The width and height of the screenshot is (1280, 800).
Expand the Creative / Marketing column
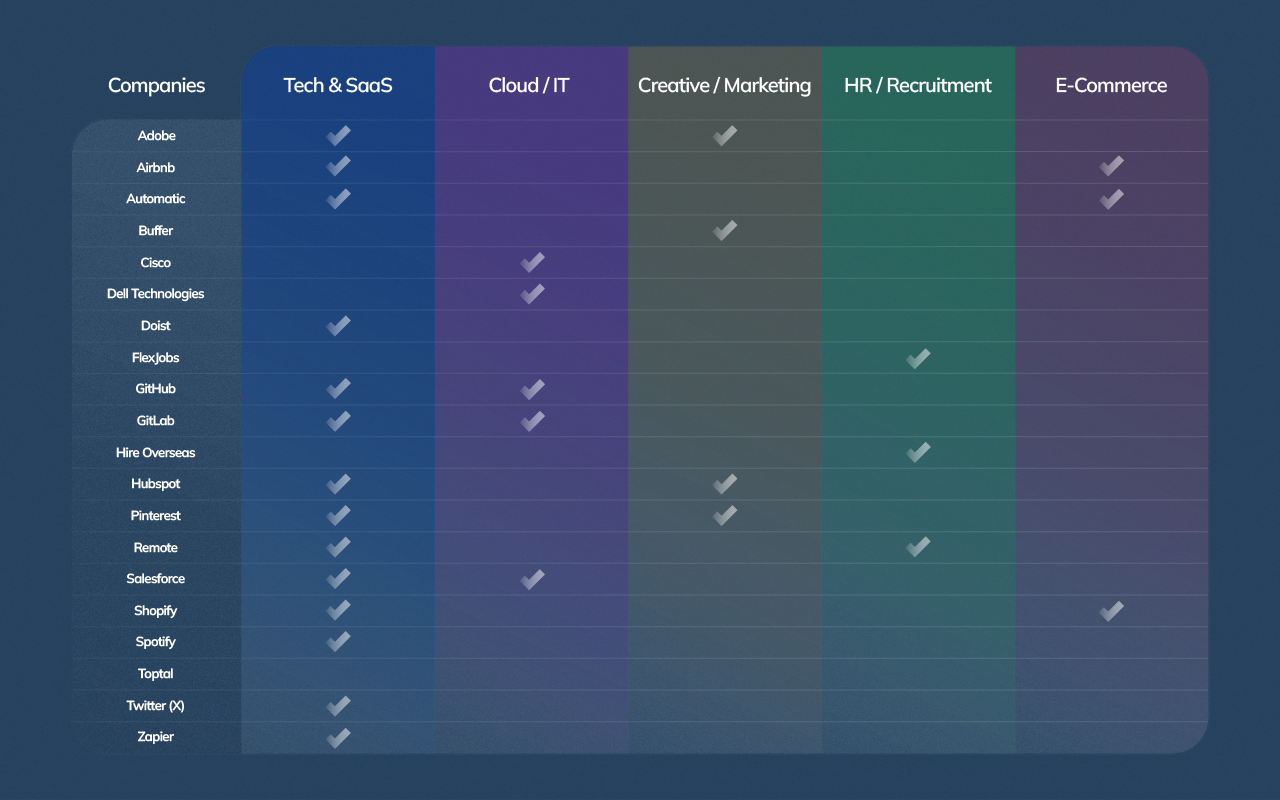724,85
